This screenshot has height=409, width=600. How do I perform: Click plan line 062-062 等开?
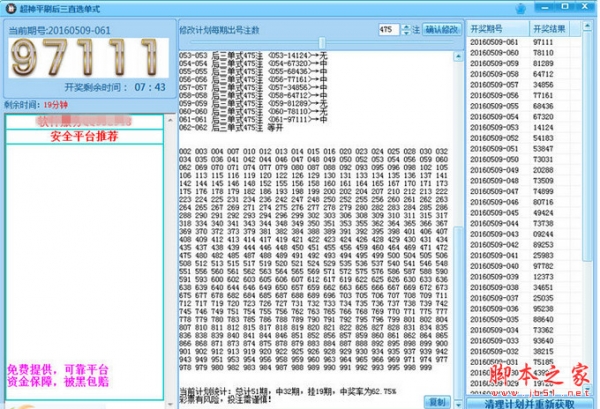tap(231, 128)
